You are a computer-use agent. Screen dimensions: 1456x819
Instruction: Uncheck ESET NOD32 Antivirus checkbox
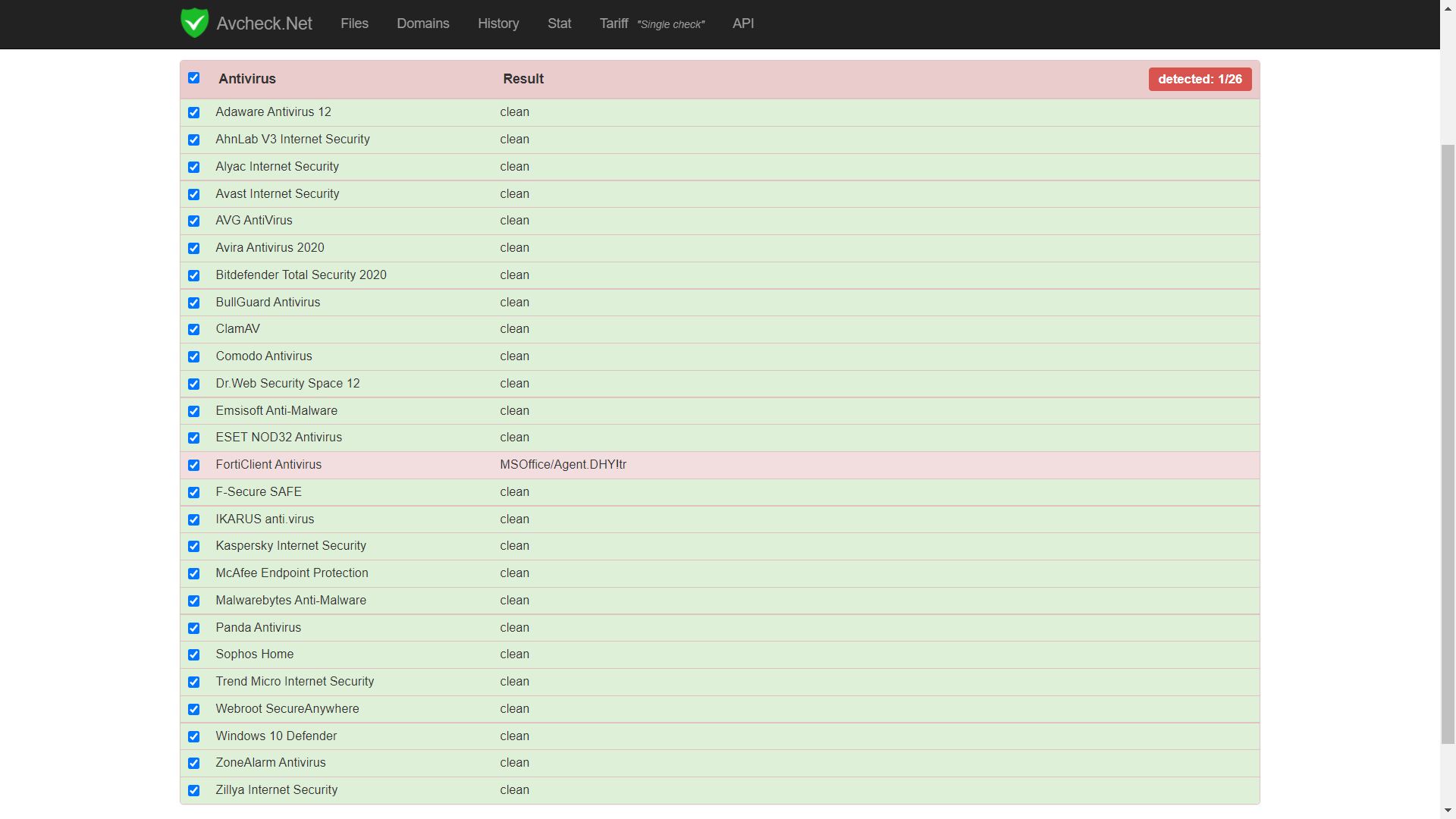194,438
